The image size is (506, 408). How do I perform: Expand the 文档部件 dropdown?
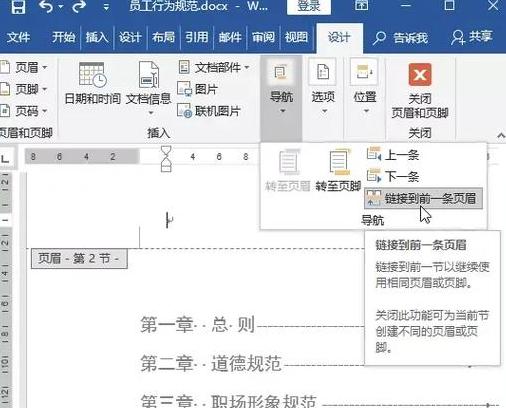click(214, 68)
